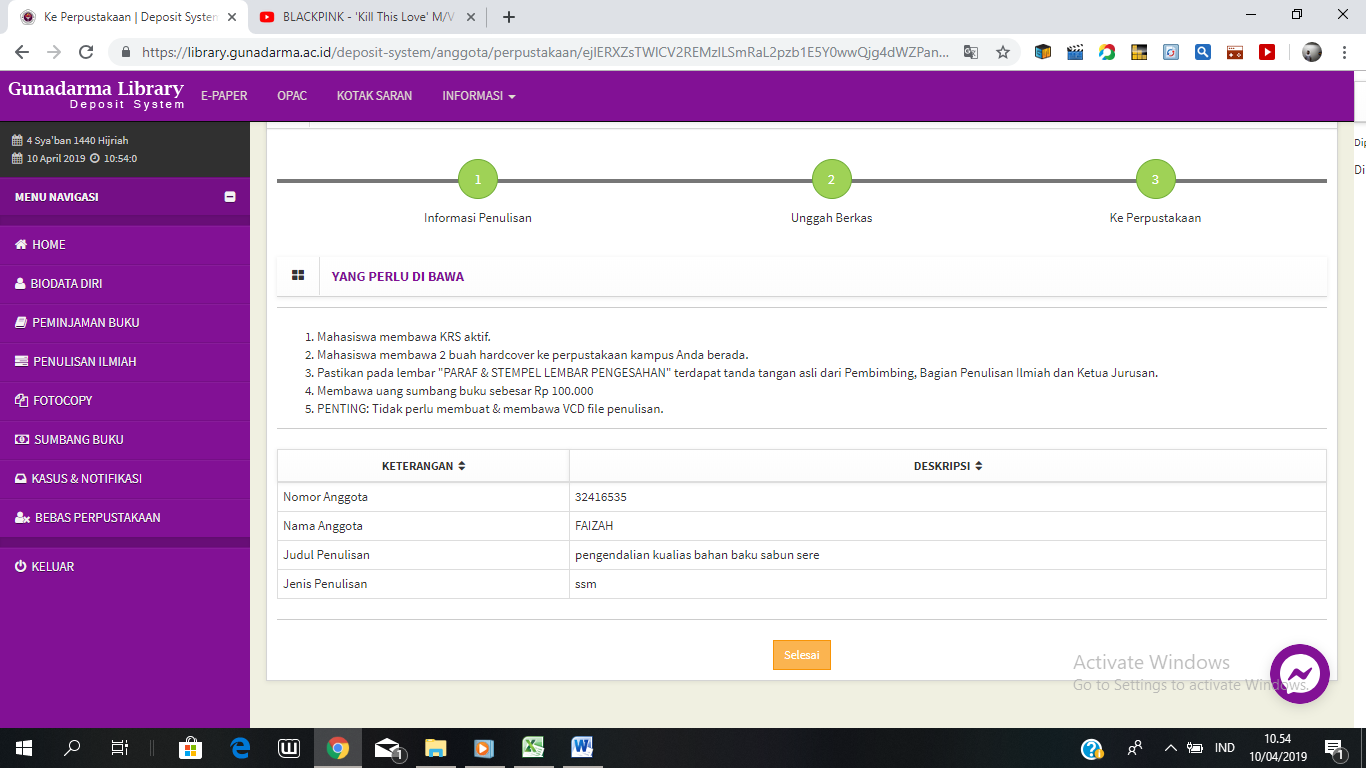Collapse the MENU NAVIGASI panel
The height and width of the screenshot is (768, 1366).
click(230, 197)
